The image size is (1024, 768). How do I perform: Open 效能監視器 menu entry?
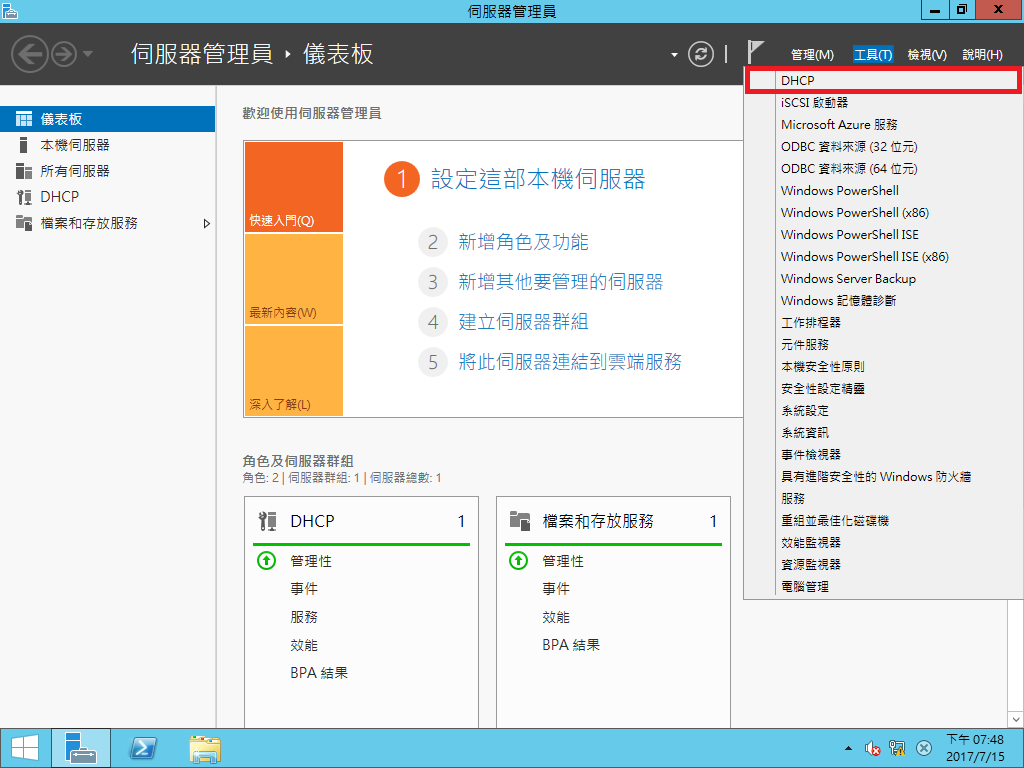click(884, 543)
